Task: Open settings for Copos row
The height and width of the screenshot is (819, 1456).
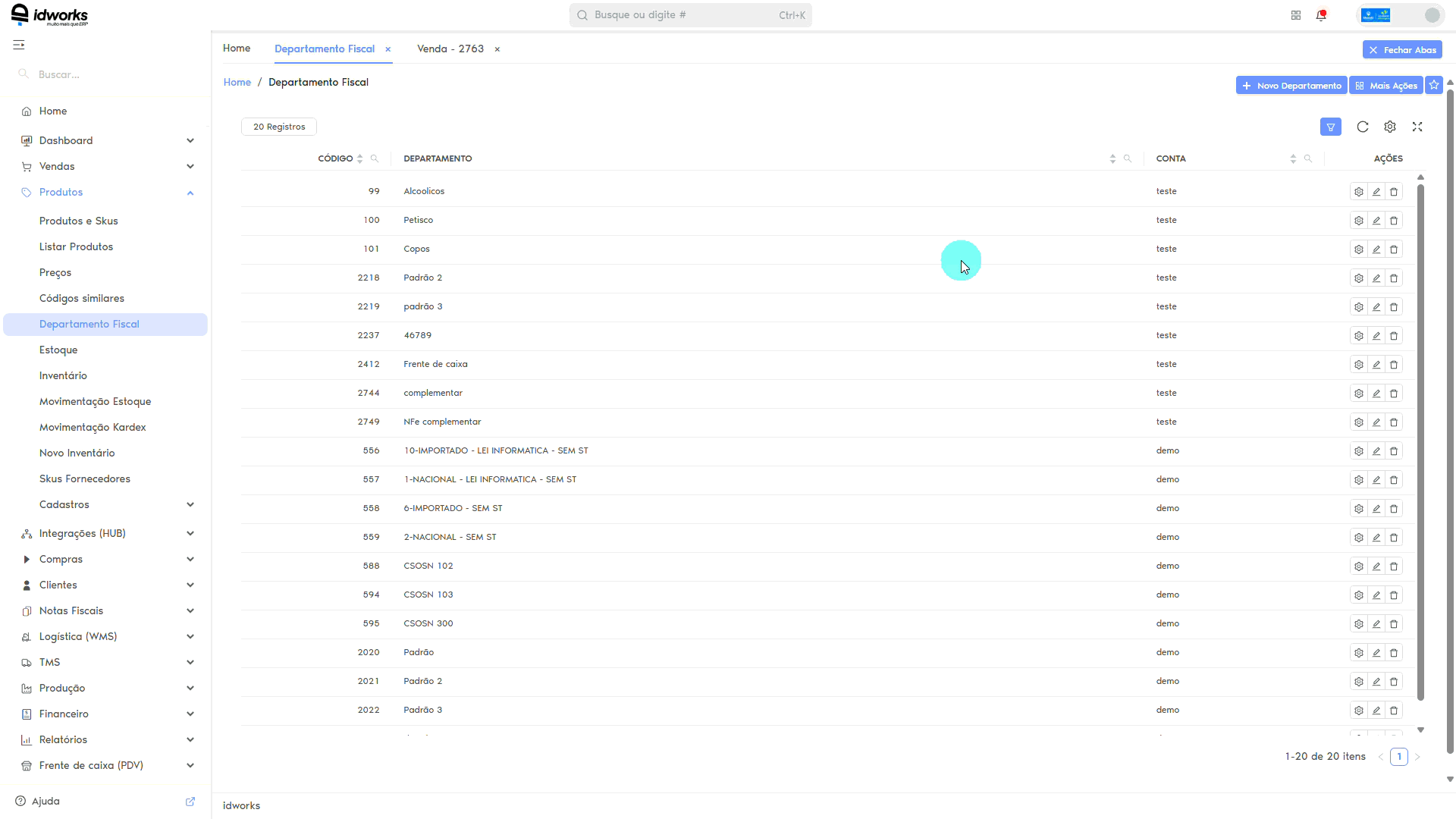Action: 1359,249
